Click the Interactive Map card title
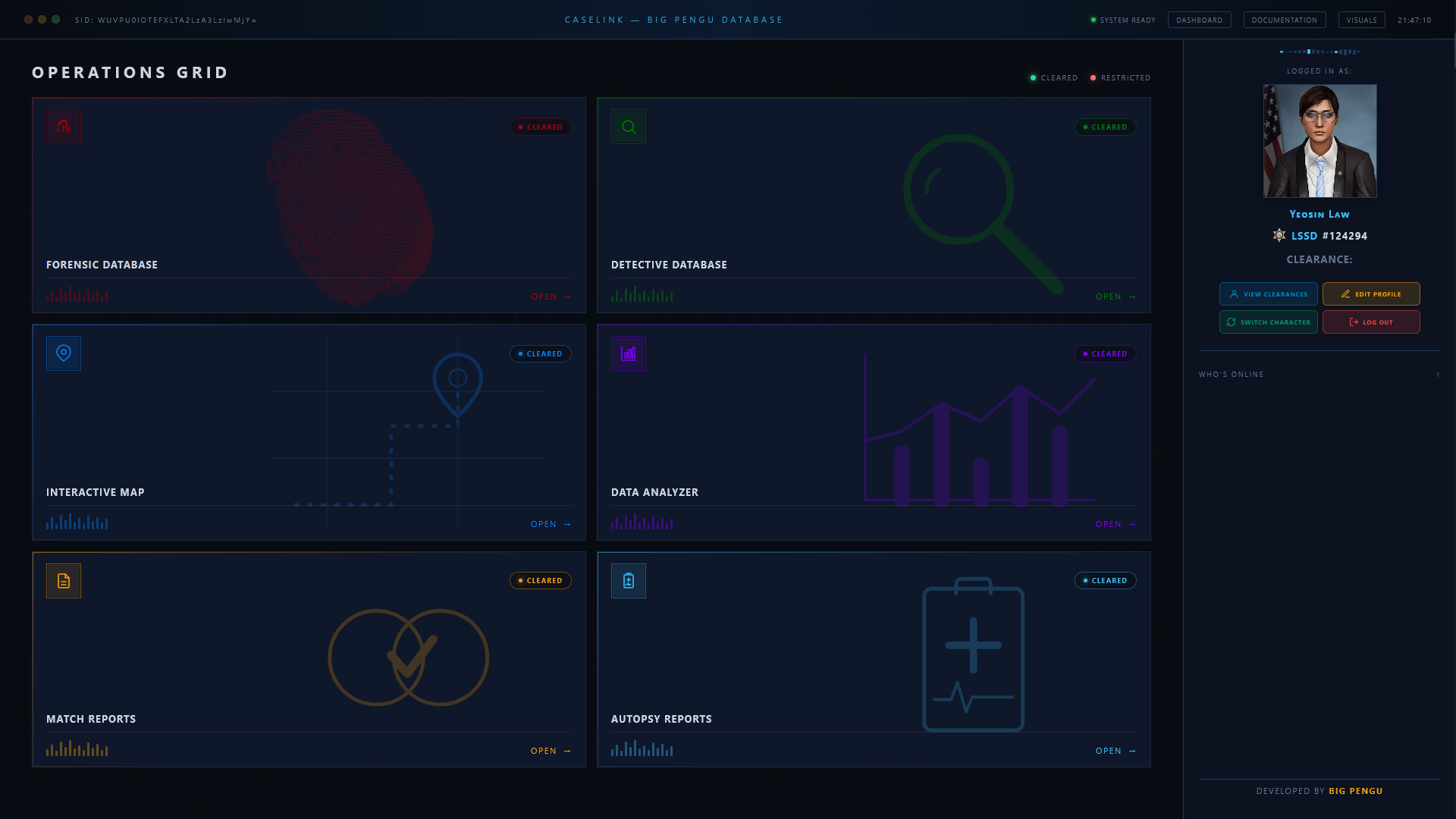 [x=96, y=492]
